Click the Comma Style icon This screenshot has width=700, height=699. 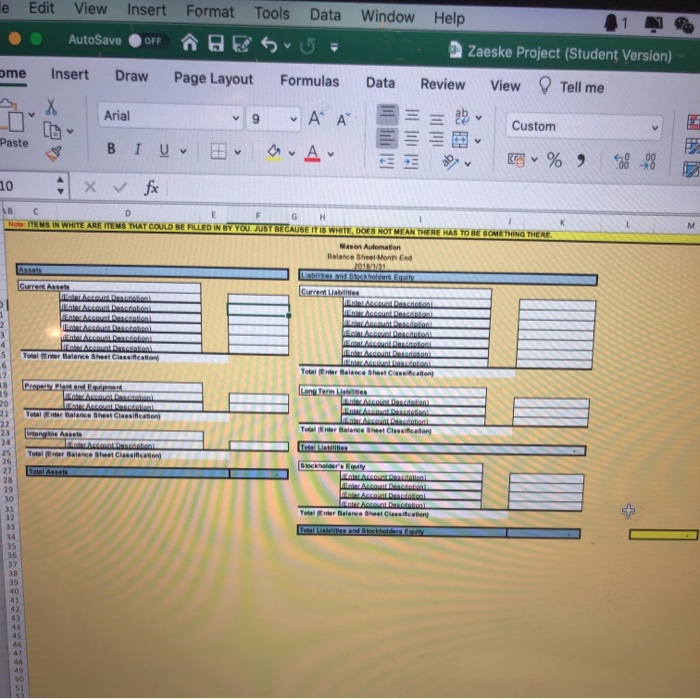click(x=580, y=160)
